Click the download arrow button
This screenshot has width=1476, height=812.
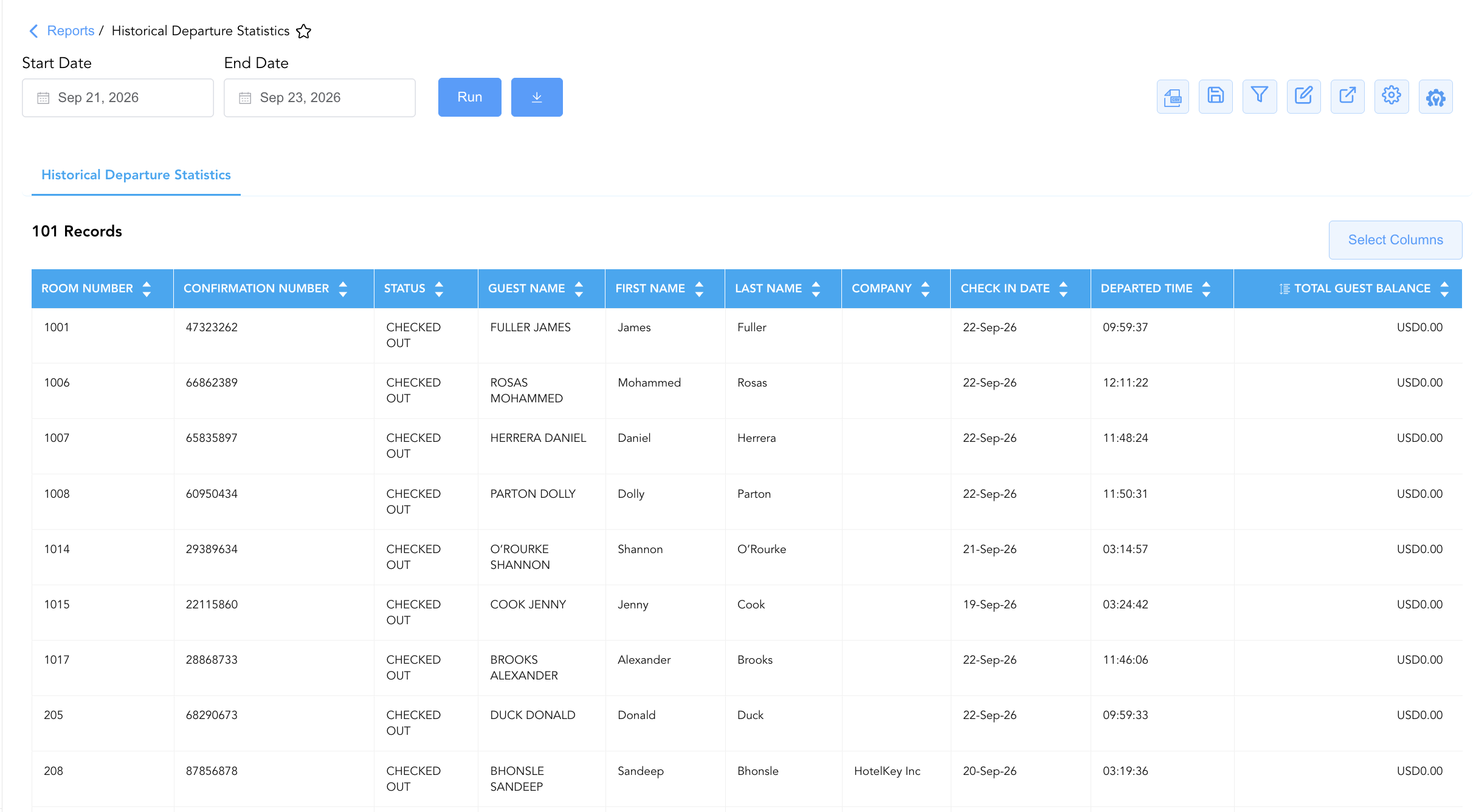tap(537, 97)
